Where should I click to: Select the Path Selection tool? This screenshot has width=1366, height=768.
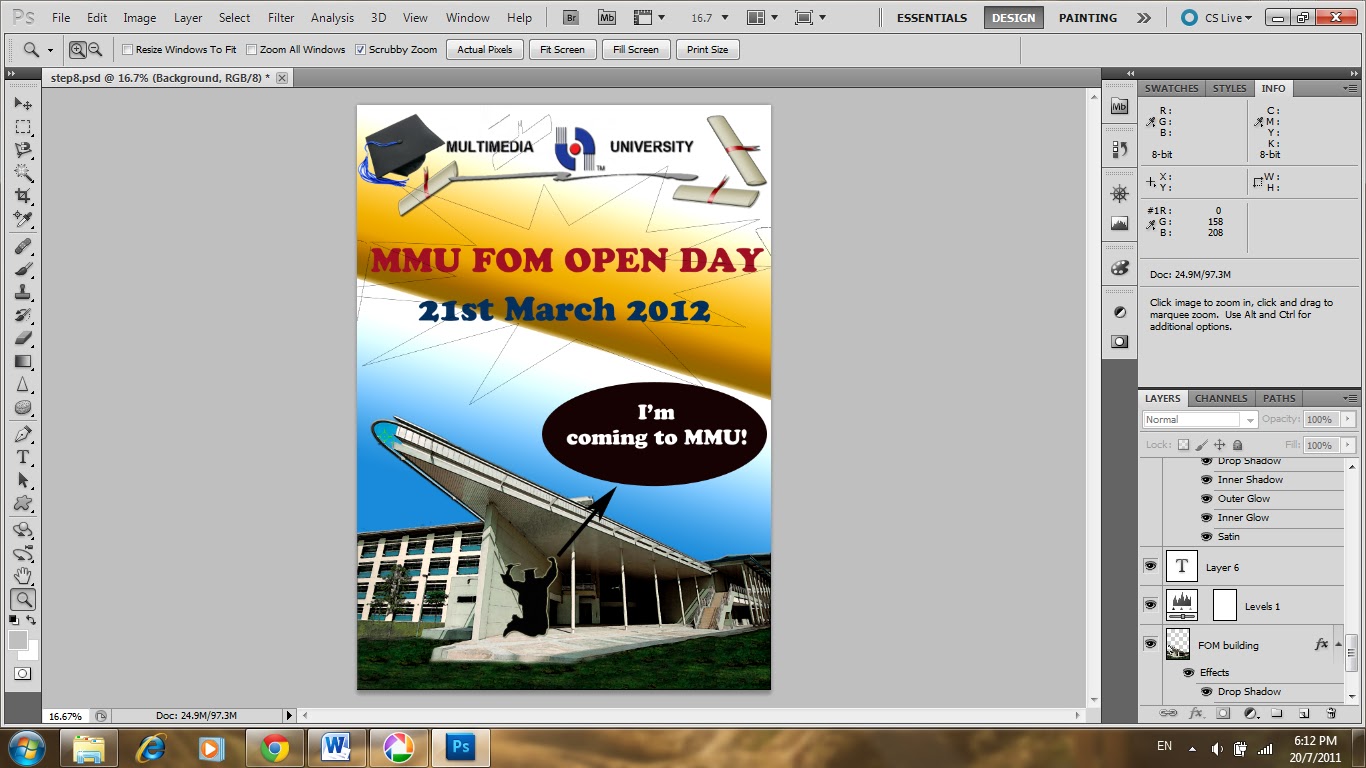23,480
